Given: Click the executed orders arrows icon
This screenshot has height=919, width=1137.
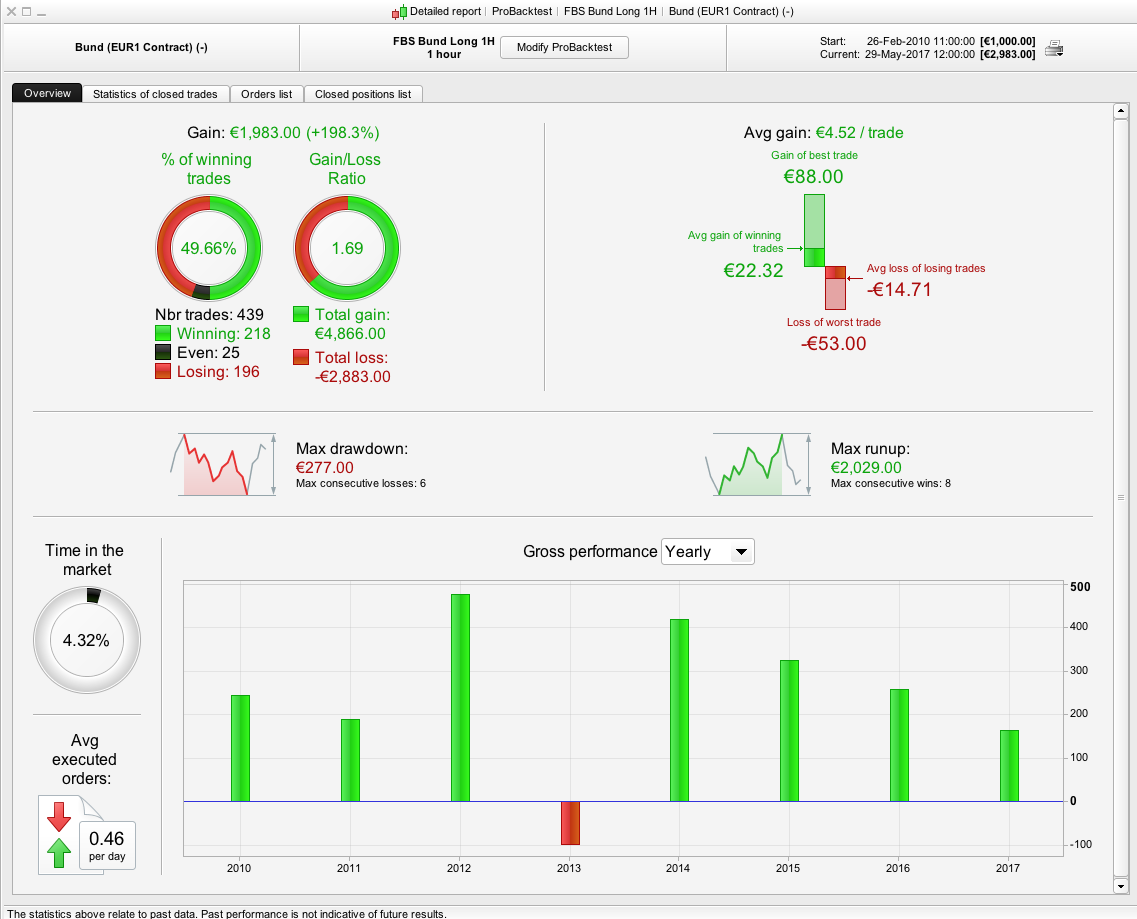Looking at the screenshot, I should (x=59, y=834).
